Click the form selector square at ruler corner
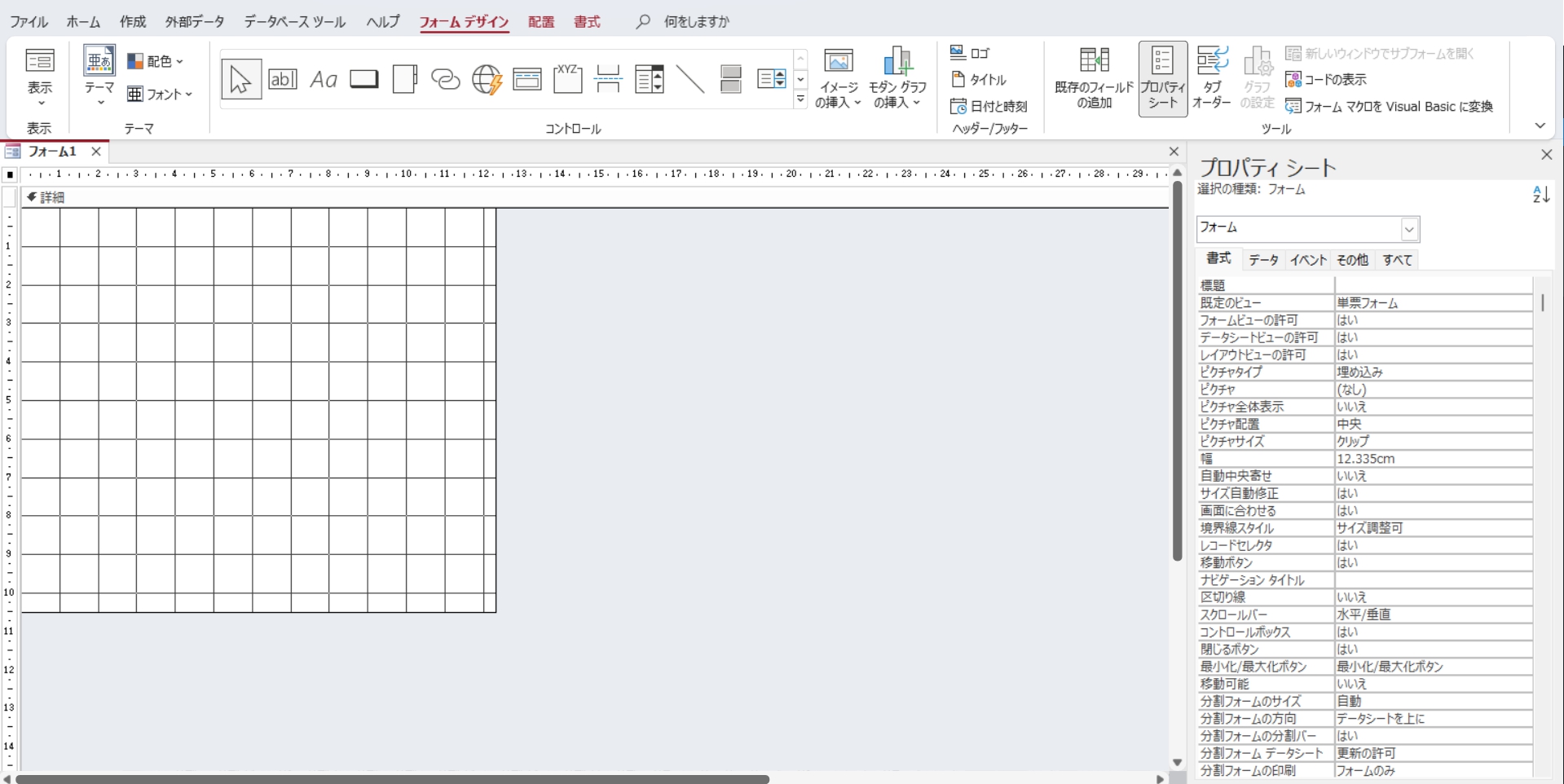This screenshot has width=1564, height=784. pos(10,174)
